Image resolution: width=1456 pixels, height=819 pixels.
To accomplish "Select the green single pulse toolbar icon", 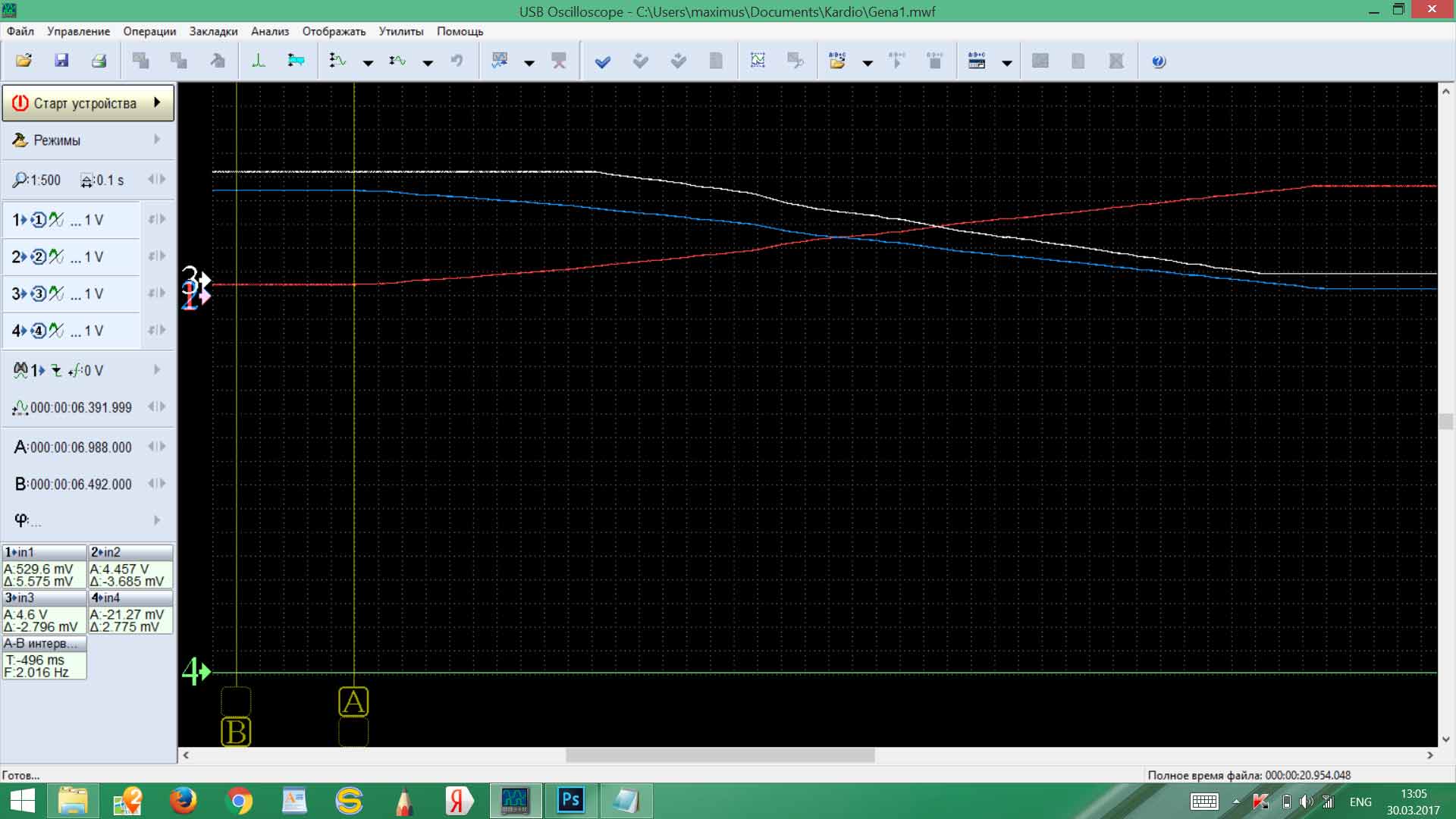I will 259,61.
